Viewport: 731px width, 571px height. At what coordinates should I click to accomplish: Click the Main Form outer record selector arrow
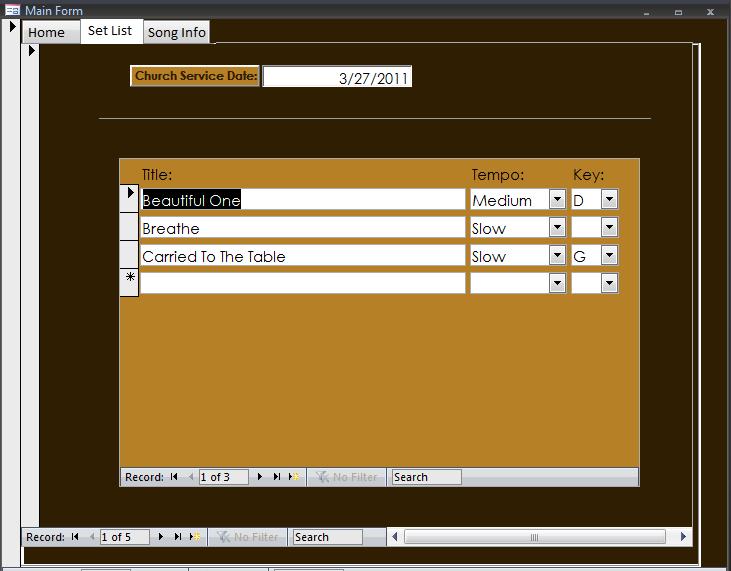(13, 27)
